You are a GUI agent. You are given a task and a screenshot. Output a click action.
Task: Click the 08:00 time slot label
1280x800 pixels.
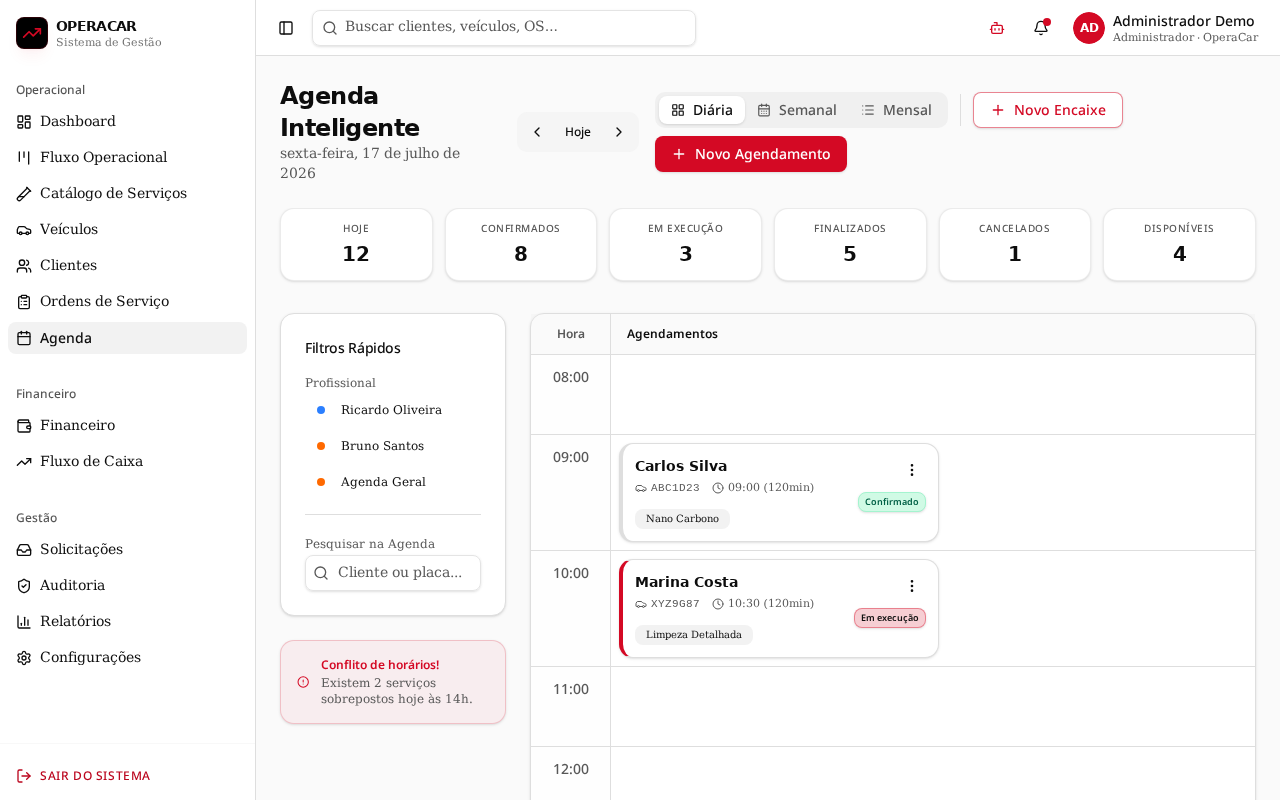pyautogui.click(x=571, y=377)
